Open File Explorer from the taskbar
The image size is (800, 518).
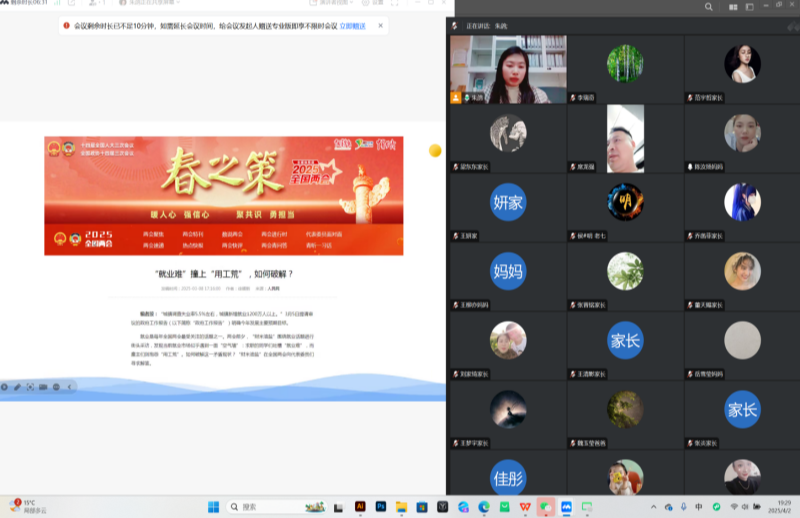pos(402,507)
